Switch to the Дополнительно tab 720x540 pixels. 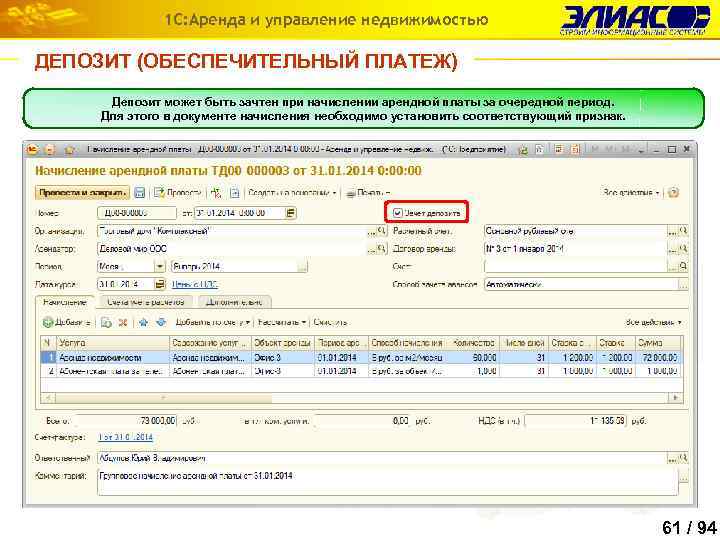(234, 302)
